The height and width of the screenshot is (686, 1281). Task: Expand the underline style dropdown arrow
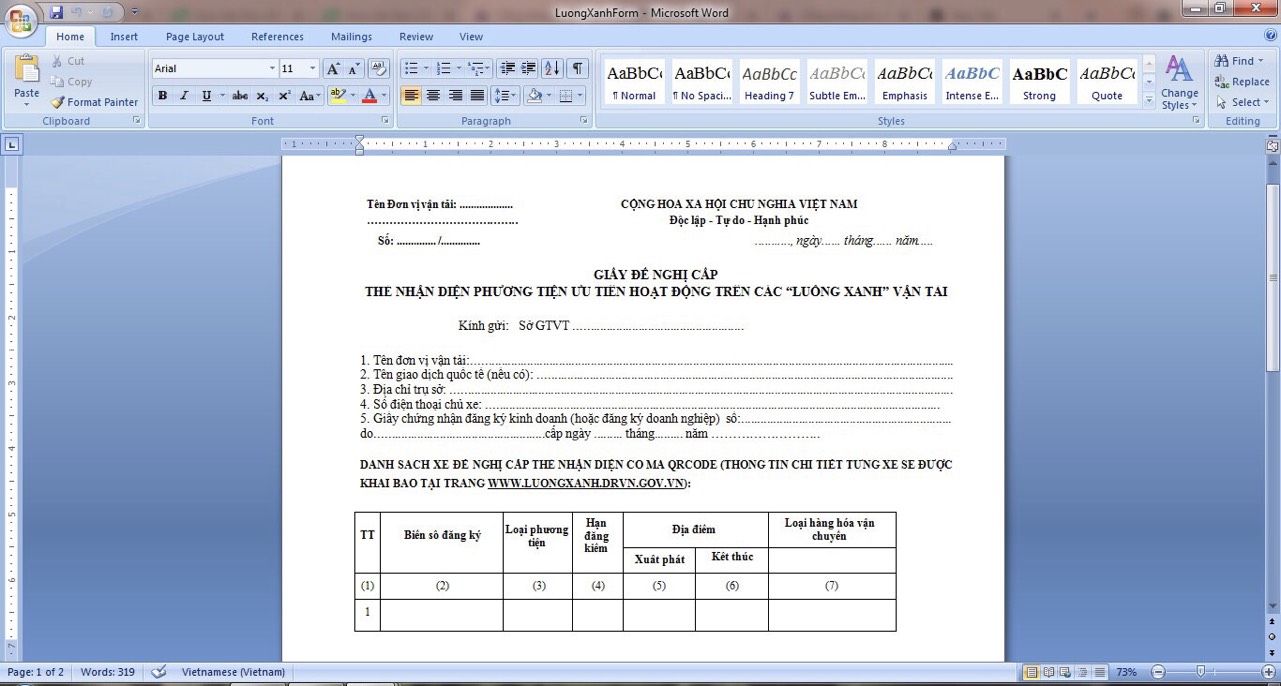pos(222,96)
